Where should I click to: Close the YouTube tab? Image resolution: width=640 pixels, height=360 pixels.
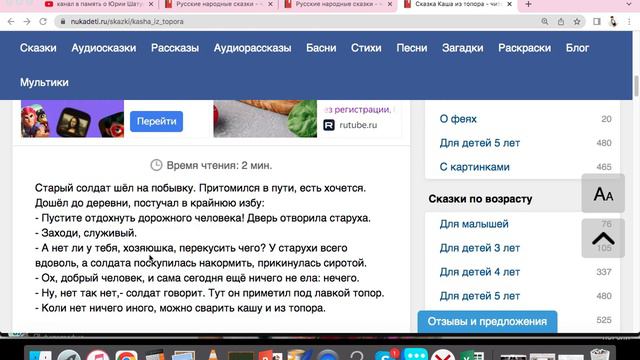(x=151, y=4)
